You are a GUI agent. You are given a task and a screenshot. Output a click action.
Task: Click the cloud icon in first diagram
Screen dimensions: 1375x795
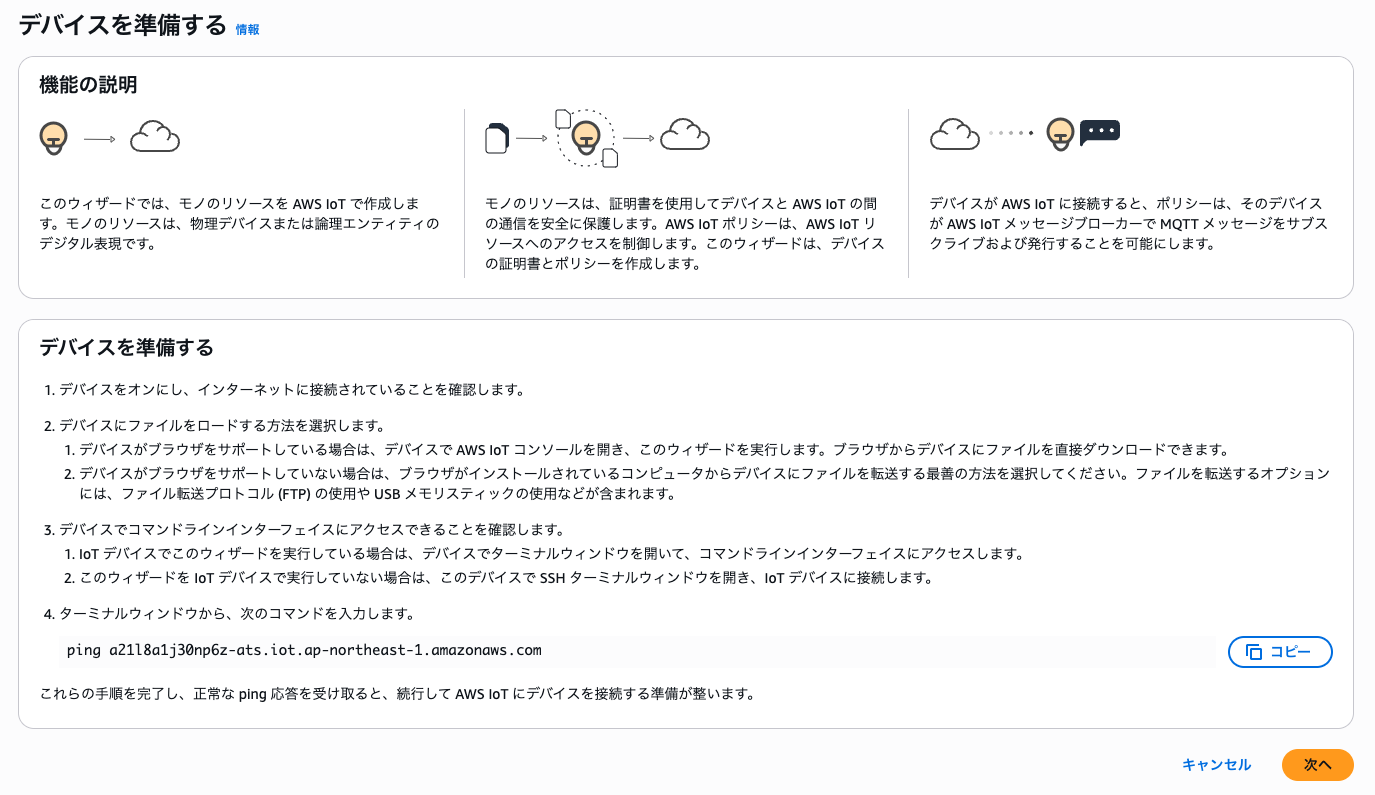tap(155, 136)
